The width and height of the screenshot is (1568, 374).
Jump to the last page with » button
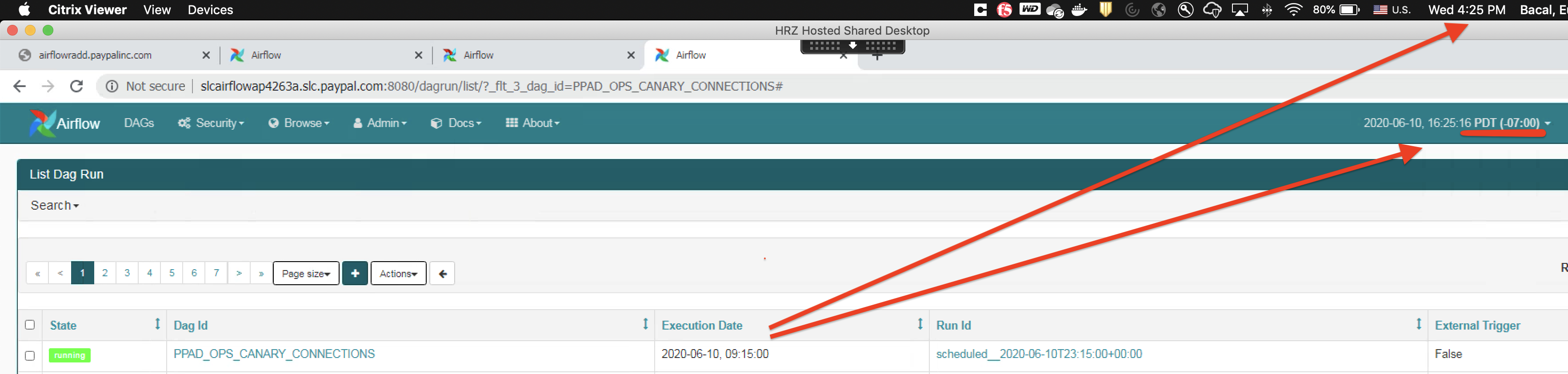pyautogui.click(x=261, y=273)
